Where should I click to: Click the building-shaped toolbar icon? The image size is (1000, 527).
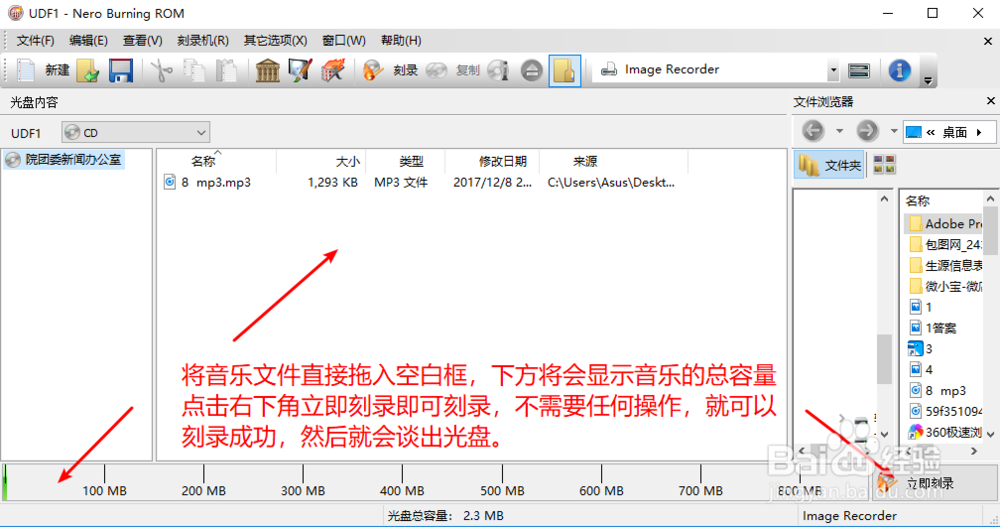tap(268, 70)
